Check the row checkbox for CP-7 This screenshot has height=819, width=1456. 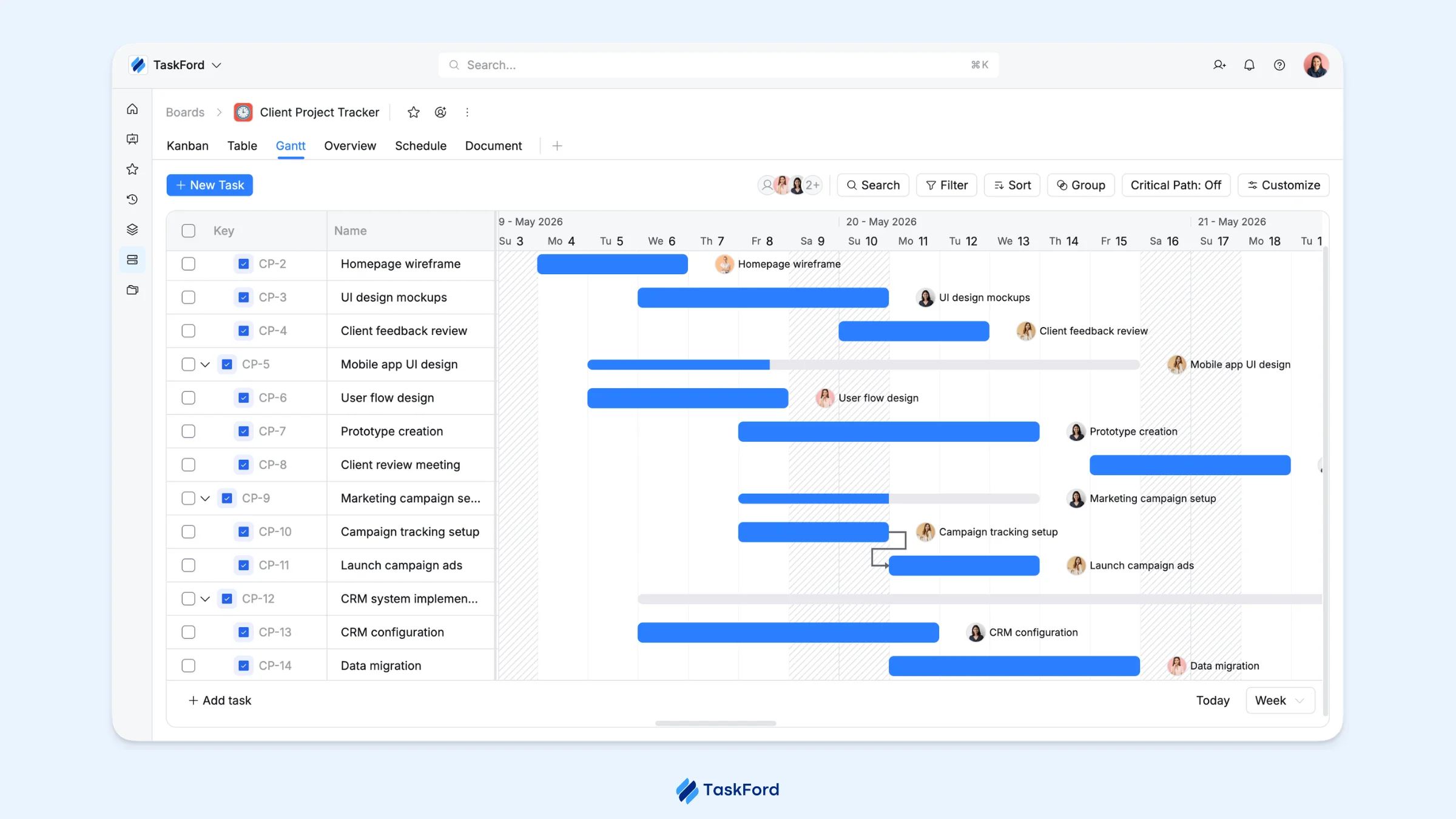pyautogui.click(x=189, y=431)
